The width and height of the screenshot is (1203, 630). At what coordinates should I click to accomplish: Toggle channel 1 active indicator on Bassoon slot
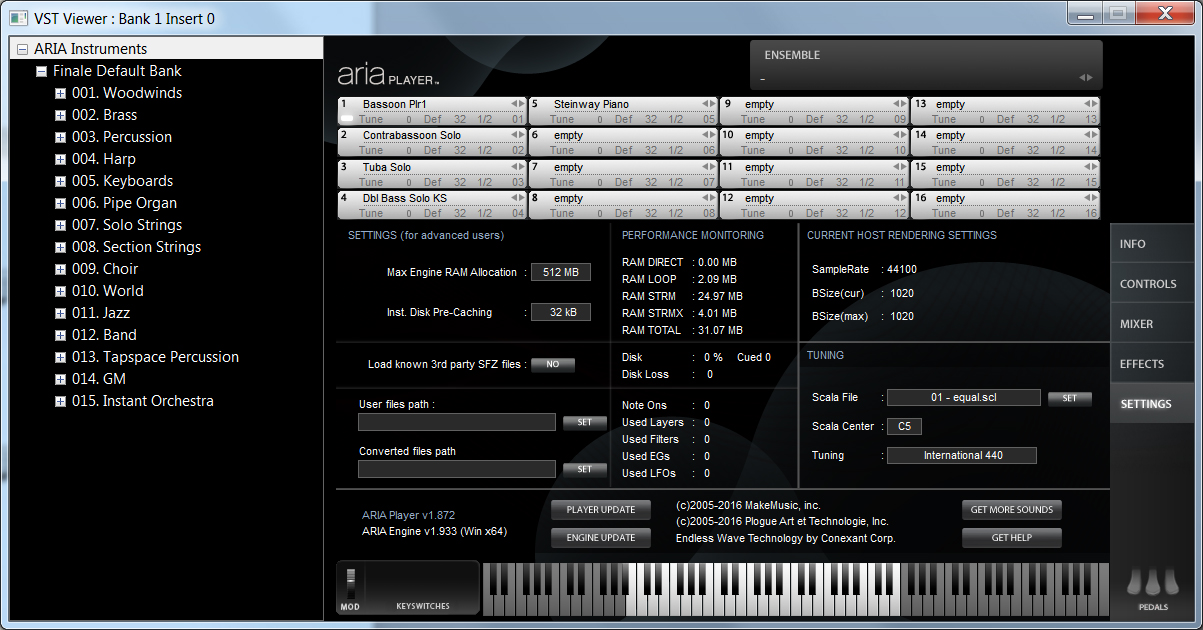coord(348,119)
